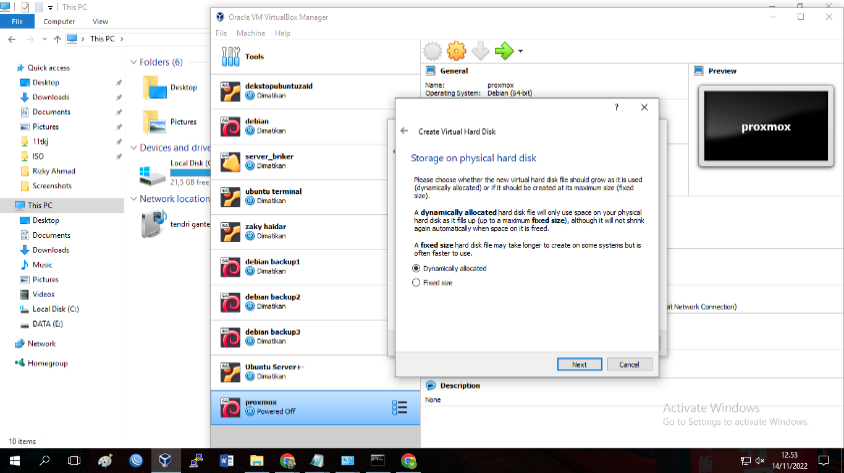Image resolution: width=844 pixels, height=473 pixels.
Task: Go back using the dialog back arrow
Action: pos(404,131)
